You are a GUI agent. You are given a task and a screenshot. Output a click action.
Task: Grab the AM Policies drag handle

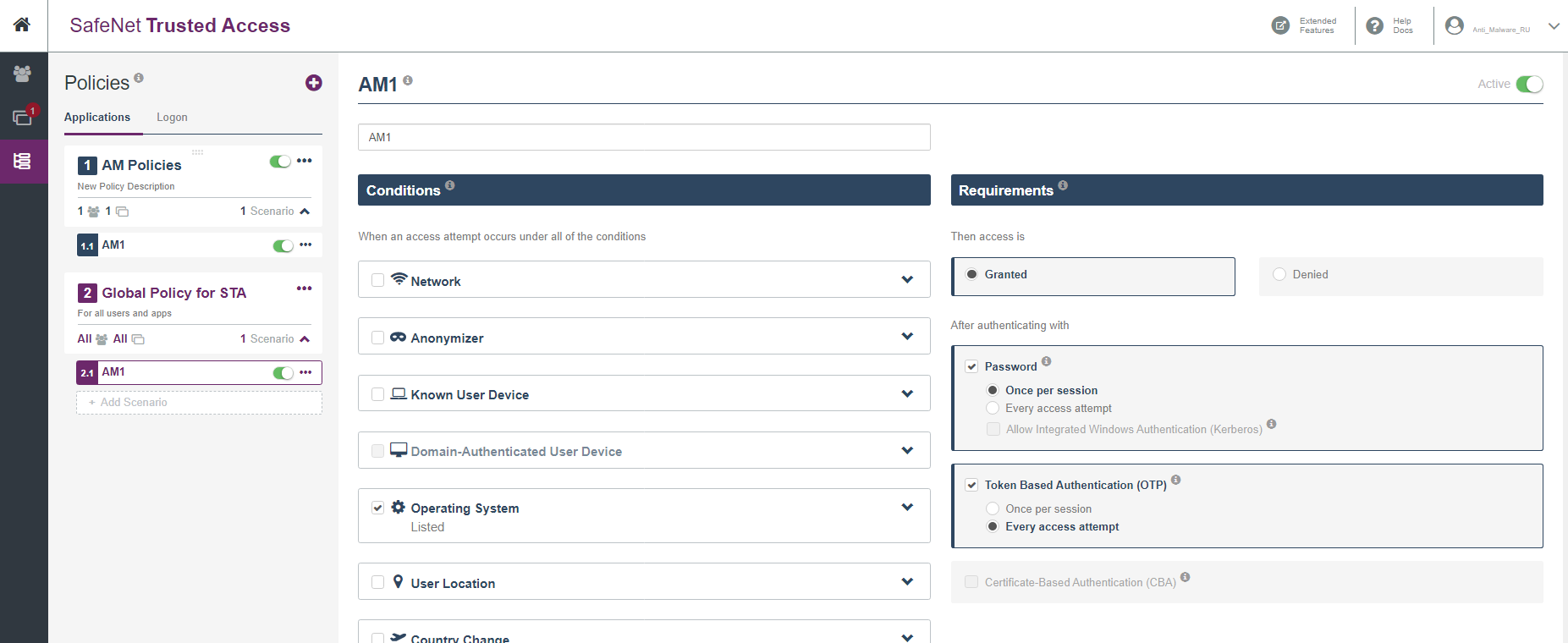tap(198, 152)
